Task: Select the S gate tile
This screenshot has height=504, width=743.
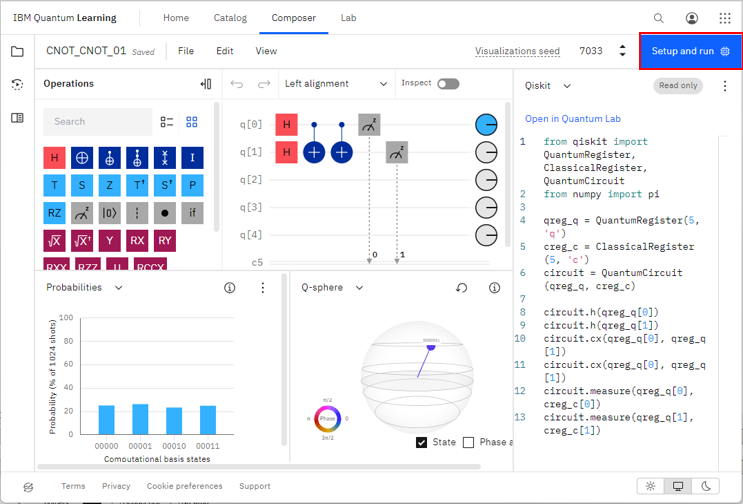Action: [x=82, y=185]
